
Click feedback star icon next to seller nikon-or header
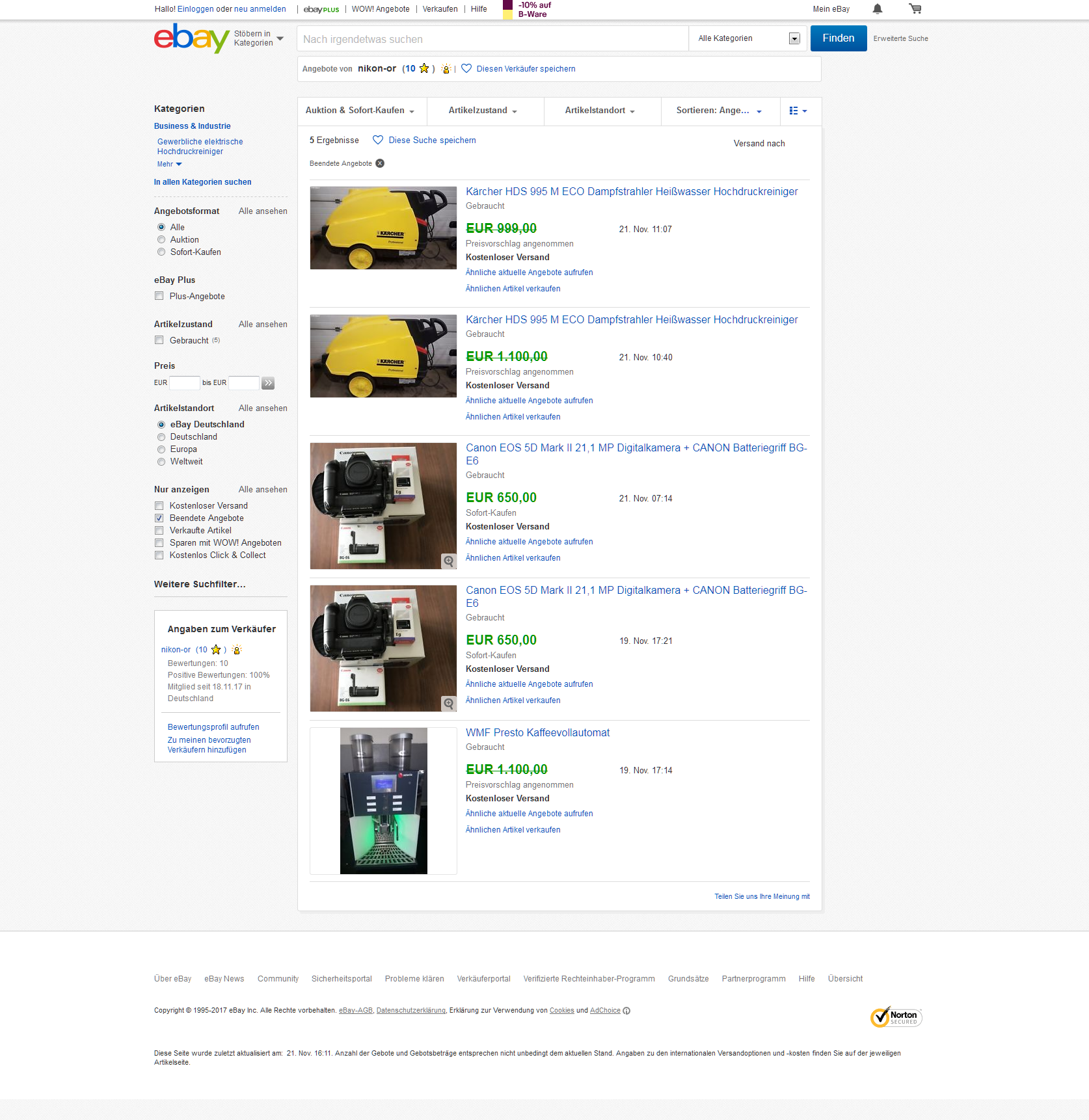click(x=424, y=68)
